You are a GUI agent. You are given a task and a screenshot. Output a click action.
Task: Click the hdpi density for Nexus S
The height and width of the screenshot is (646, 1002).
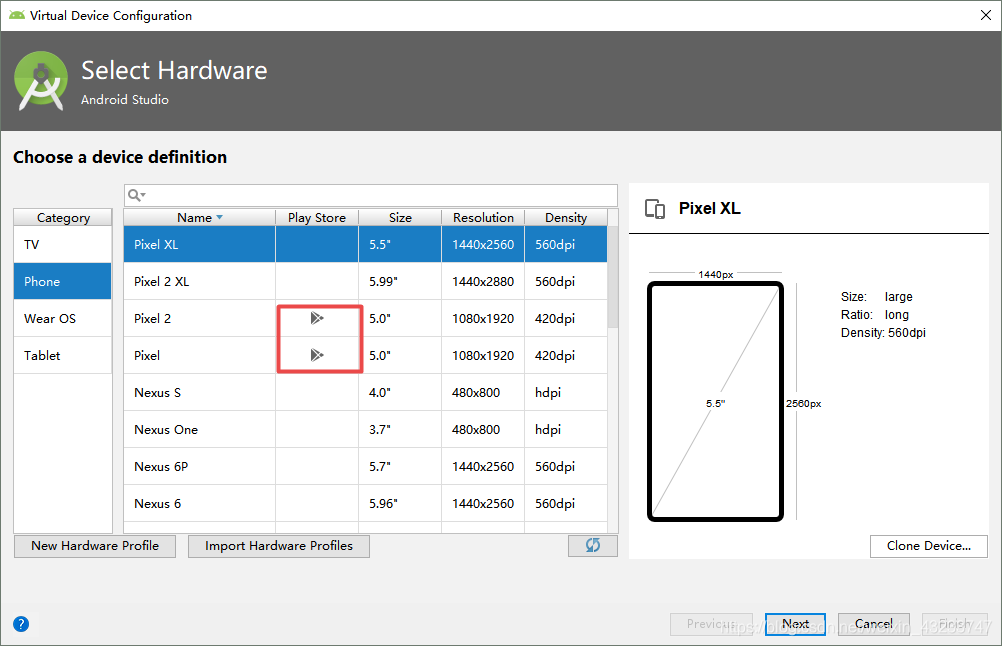[566, 392]
